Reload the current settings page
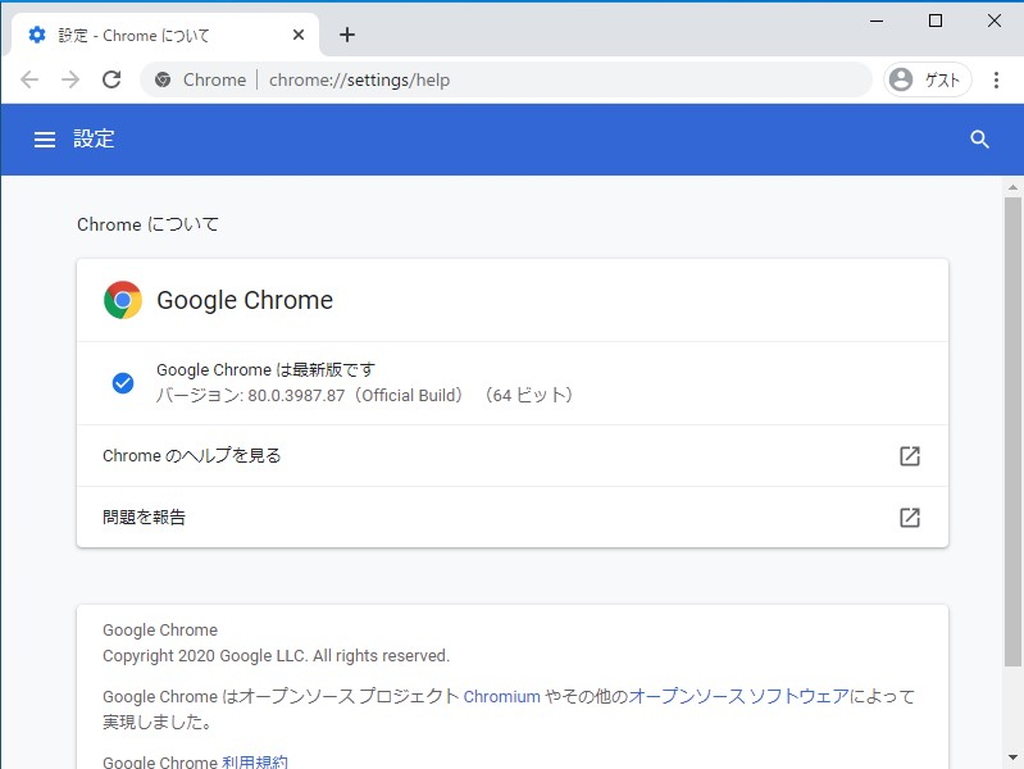 click(x=111, y=79)
